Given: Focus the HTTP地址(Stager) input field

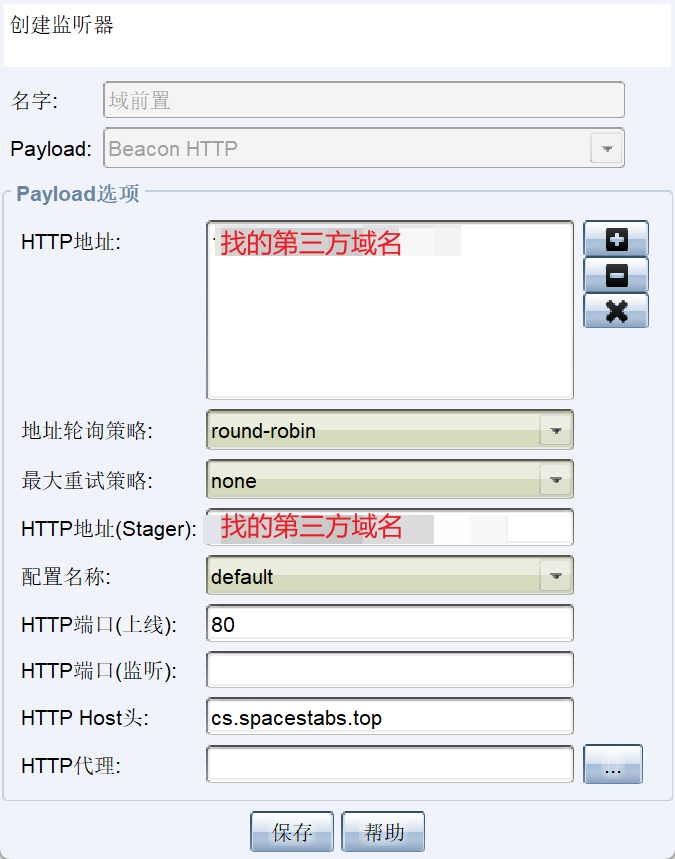Looking at the screenshot, I should tap(389, 528).
